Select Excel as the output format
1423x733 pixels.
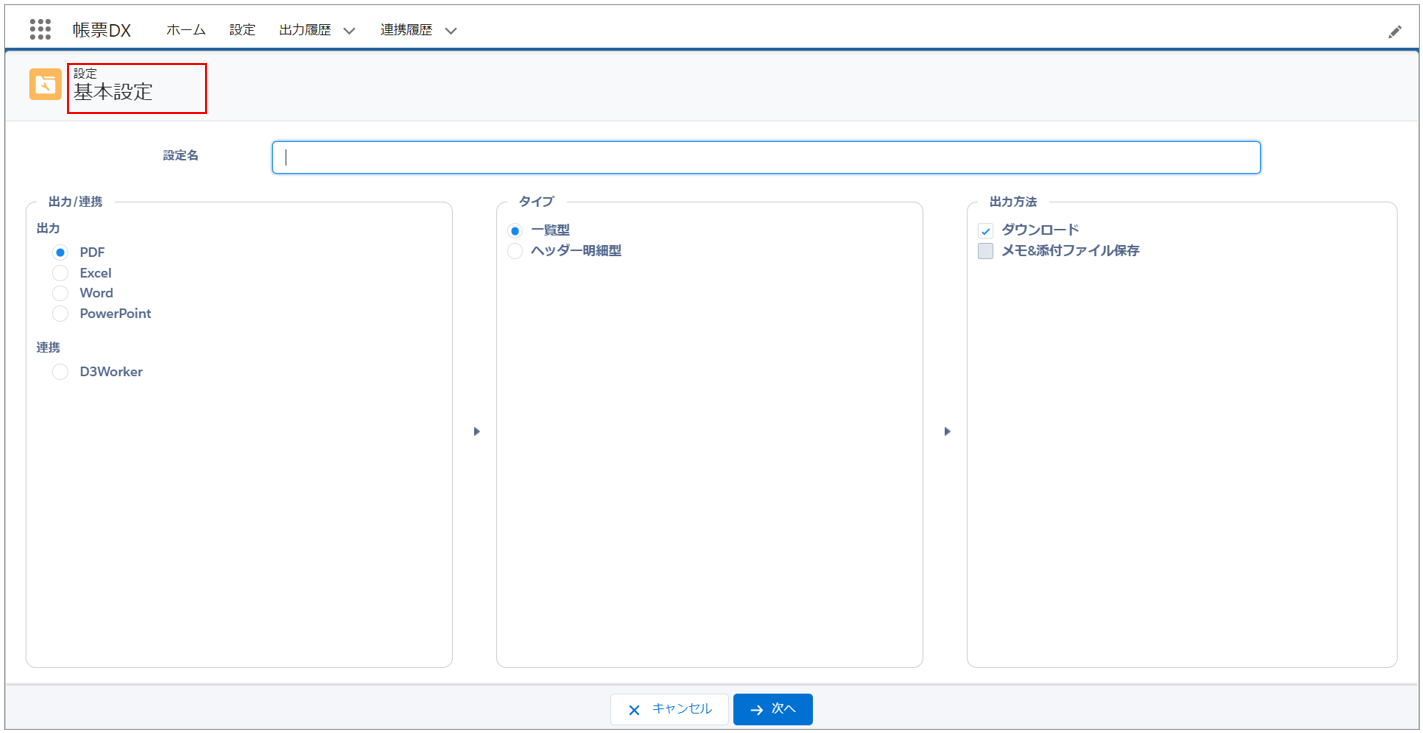(60, 273)
